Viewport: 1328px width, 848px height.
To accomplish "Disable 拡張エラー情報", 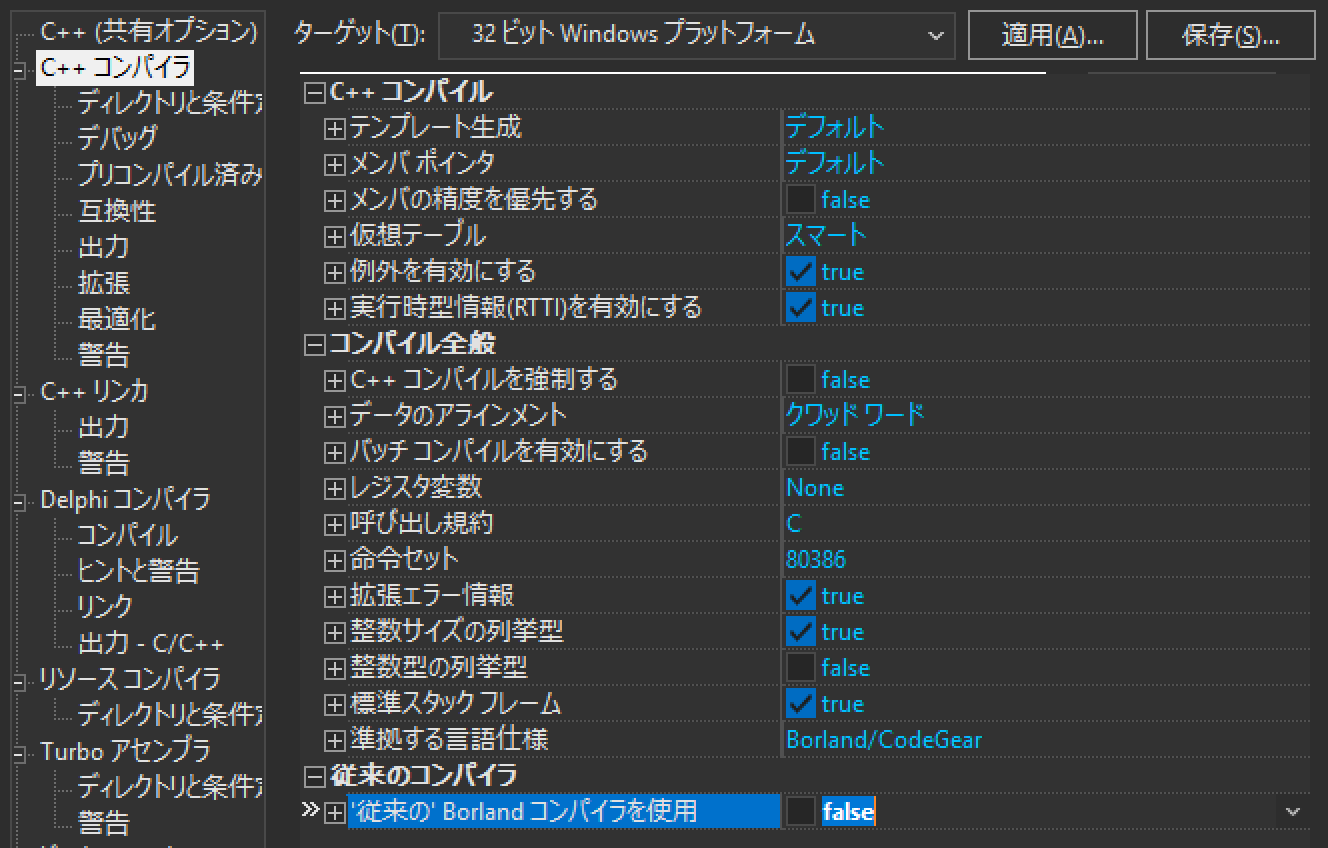I will 799,595.
